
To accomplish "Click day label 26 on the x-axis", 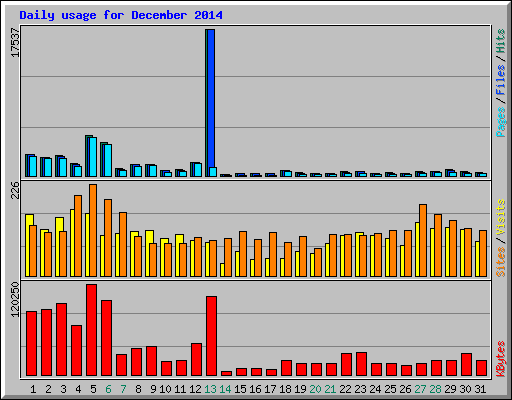I will tap(405, 389).
